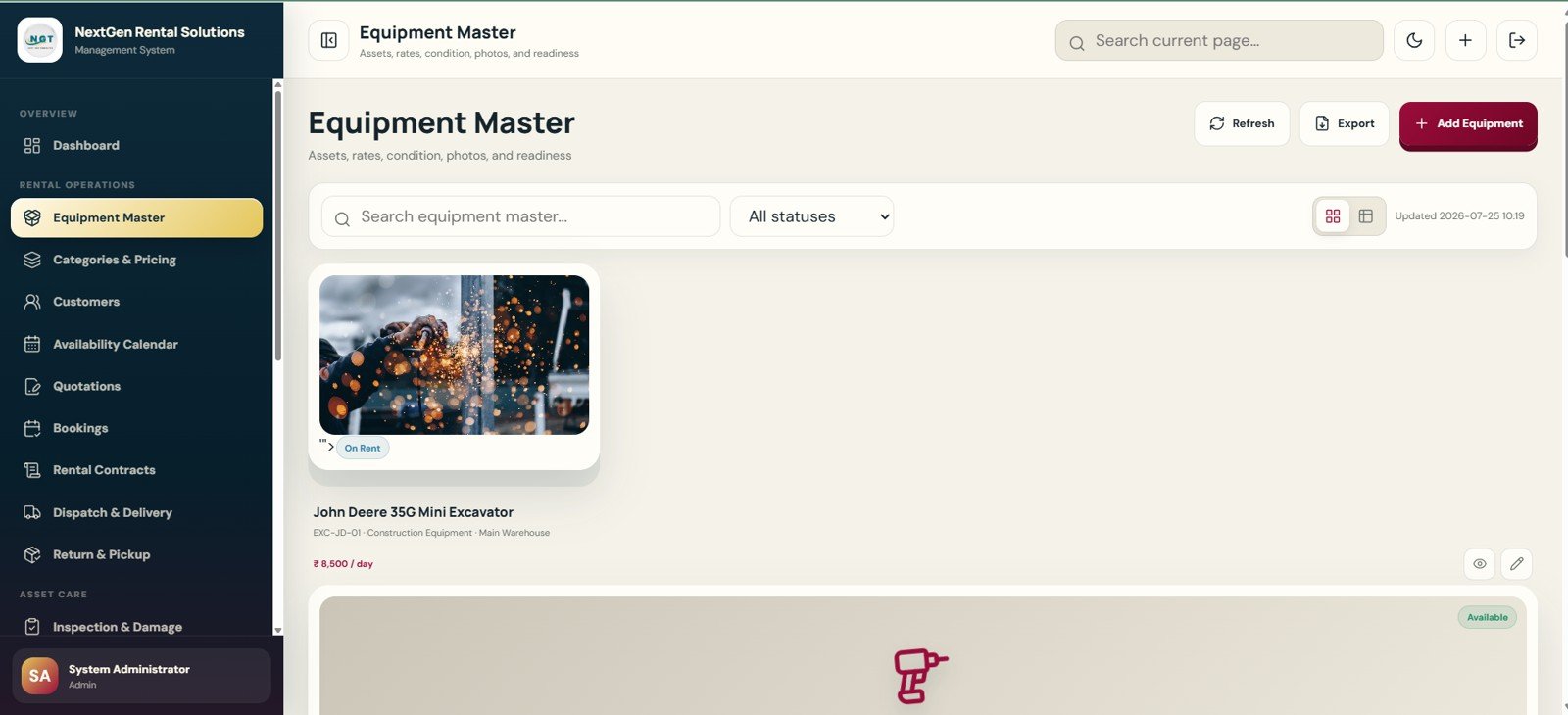The image size is (1568, 715).
Task: Click the plus quick-add icon in header
Action: (x=1465, y=40)
